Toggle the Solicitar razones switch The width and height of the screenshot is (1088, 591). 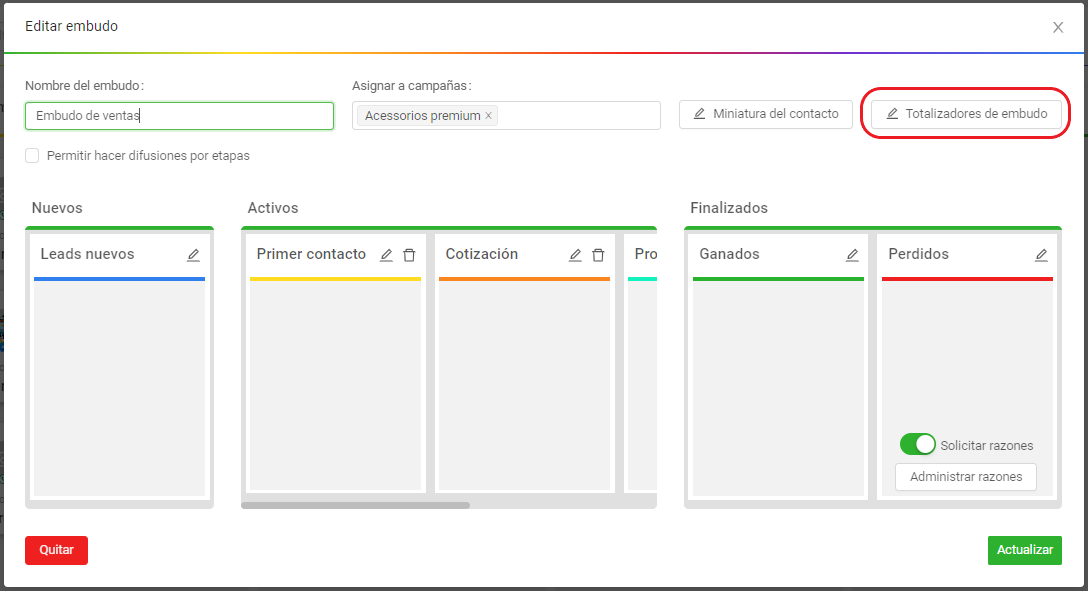click(917, 445)
